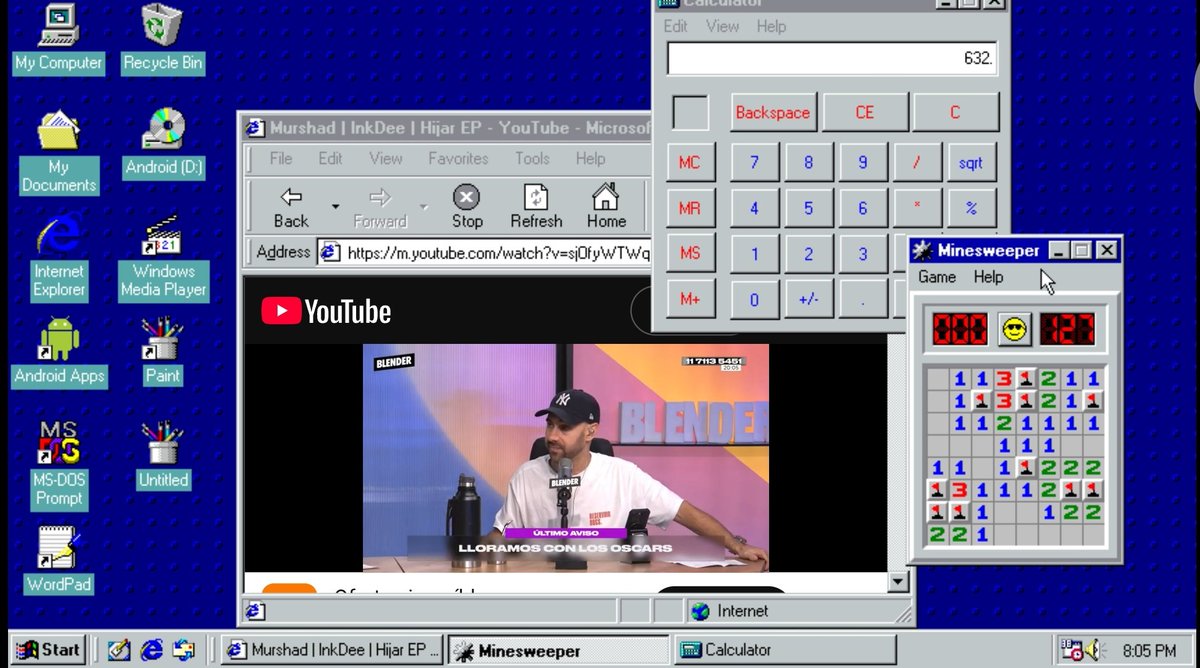Click Back in Internet Explorer toolbar

coord(291,207)
